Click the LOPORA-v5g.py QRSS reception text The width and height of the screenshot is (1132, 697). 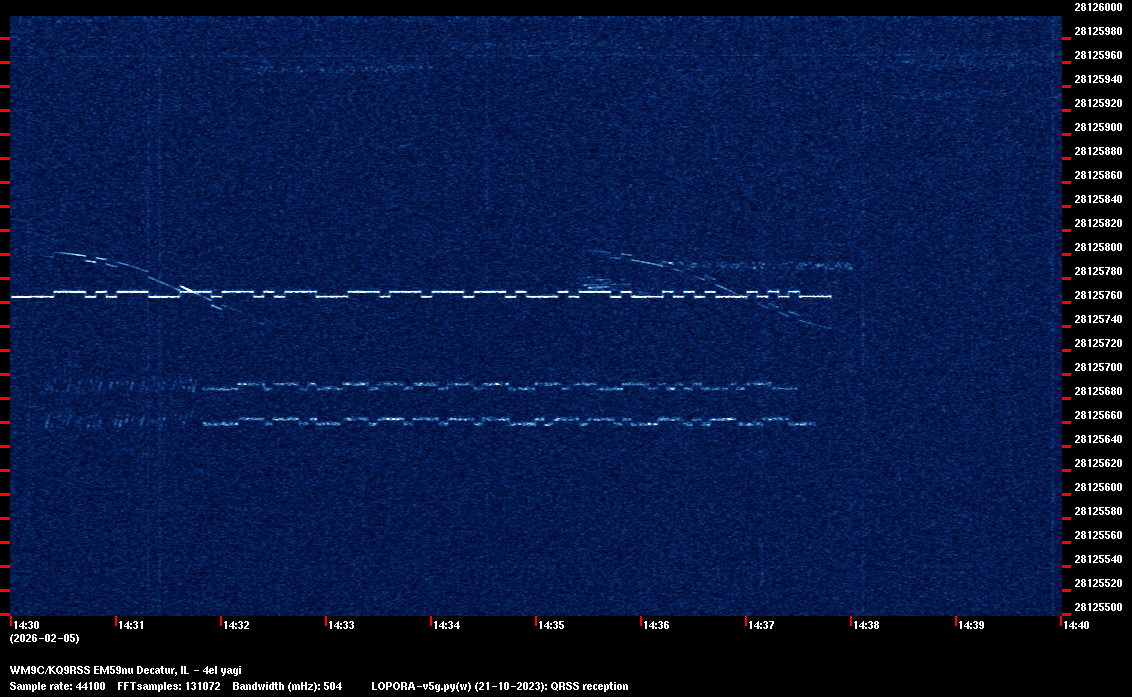point(499,686)
